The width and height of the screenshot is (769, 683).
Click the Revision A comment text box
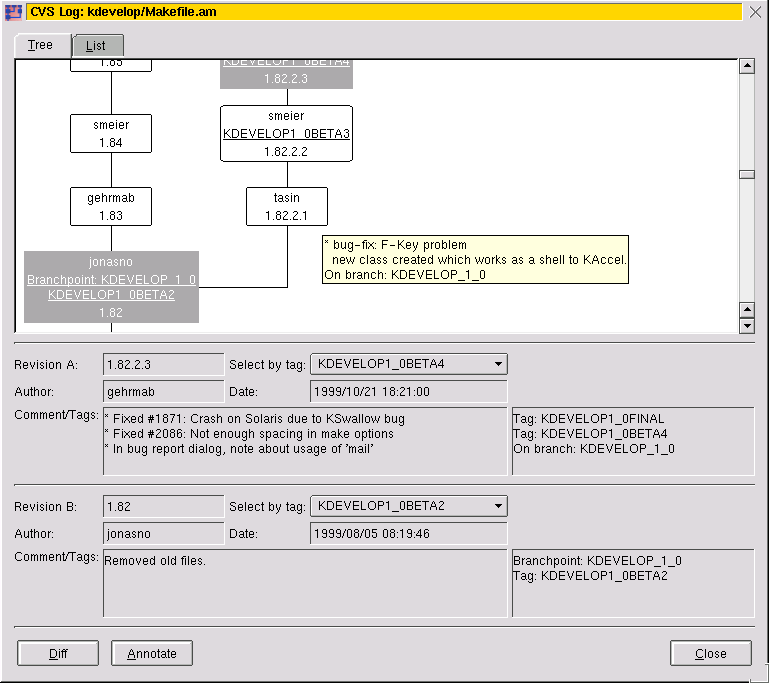tap(305, 441)
